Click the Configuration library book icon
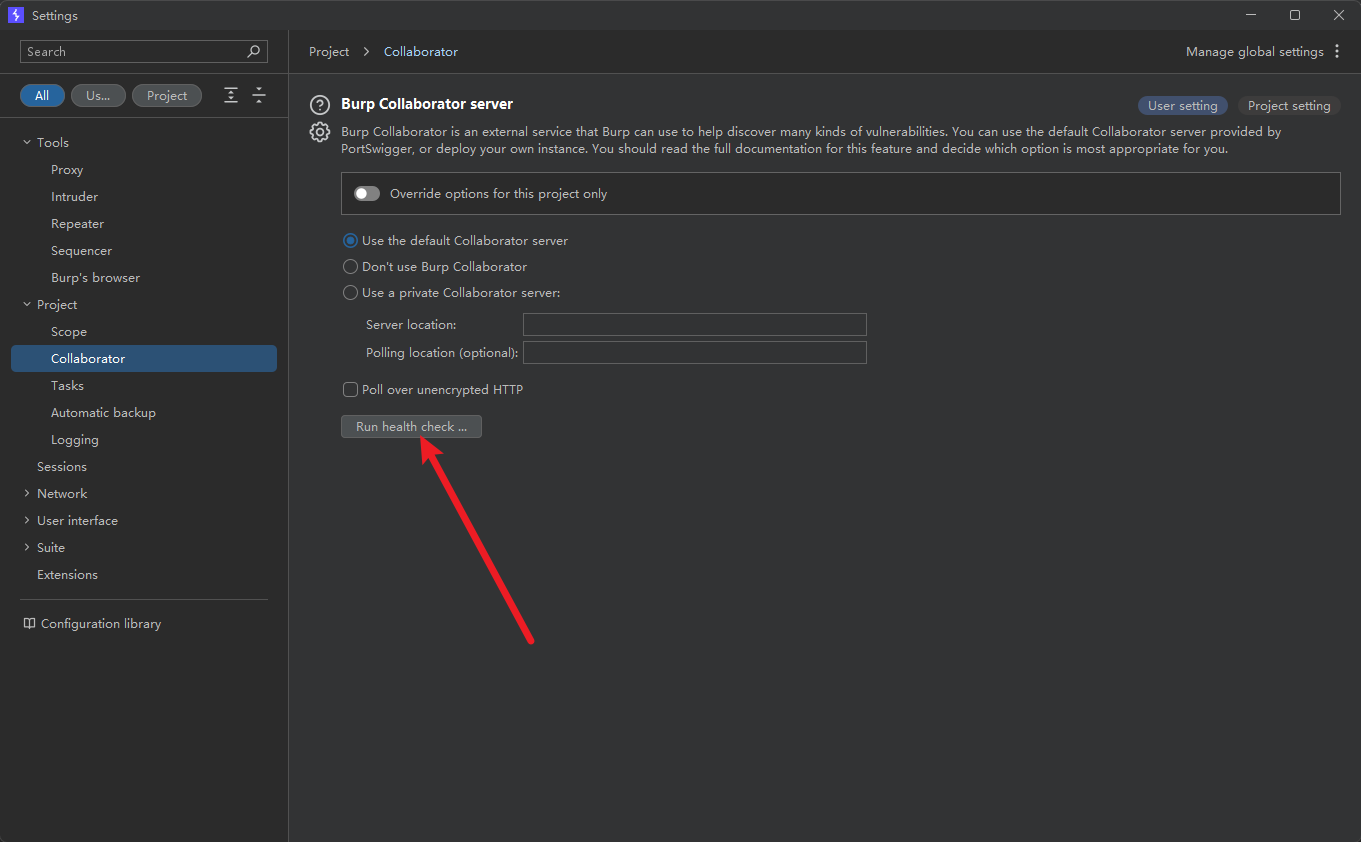Screen dimensions: 1361x842 29,623
